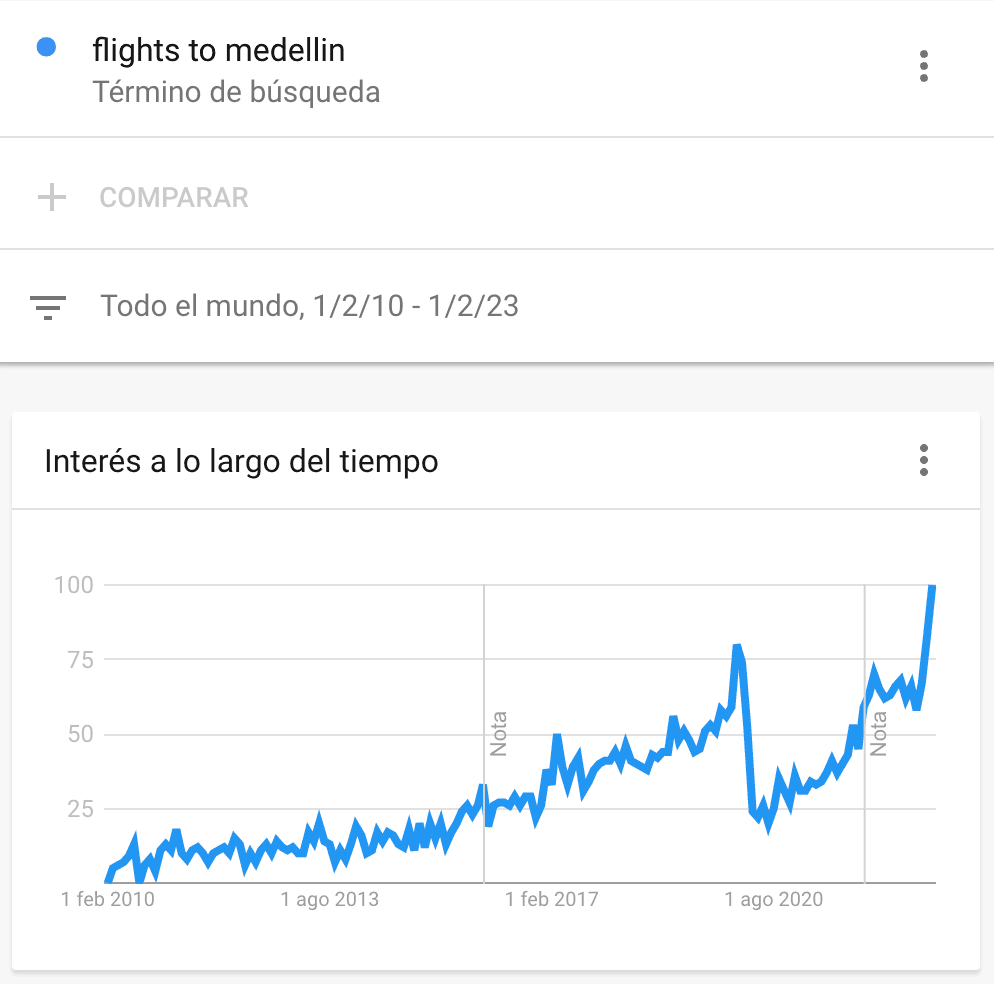The height and width of the screenshot is (984, 994).
Task: Open options menu for flights to medellin term
Action: (x=924, y=66)
